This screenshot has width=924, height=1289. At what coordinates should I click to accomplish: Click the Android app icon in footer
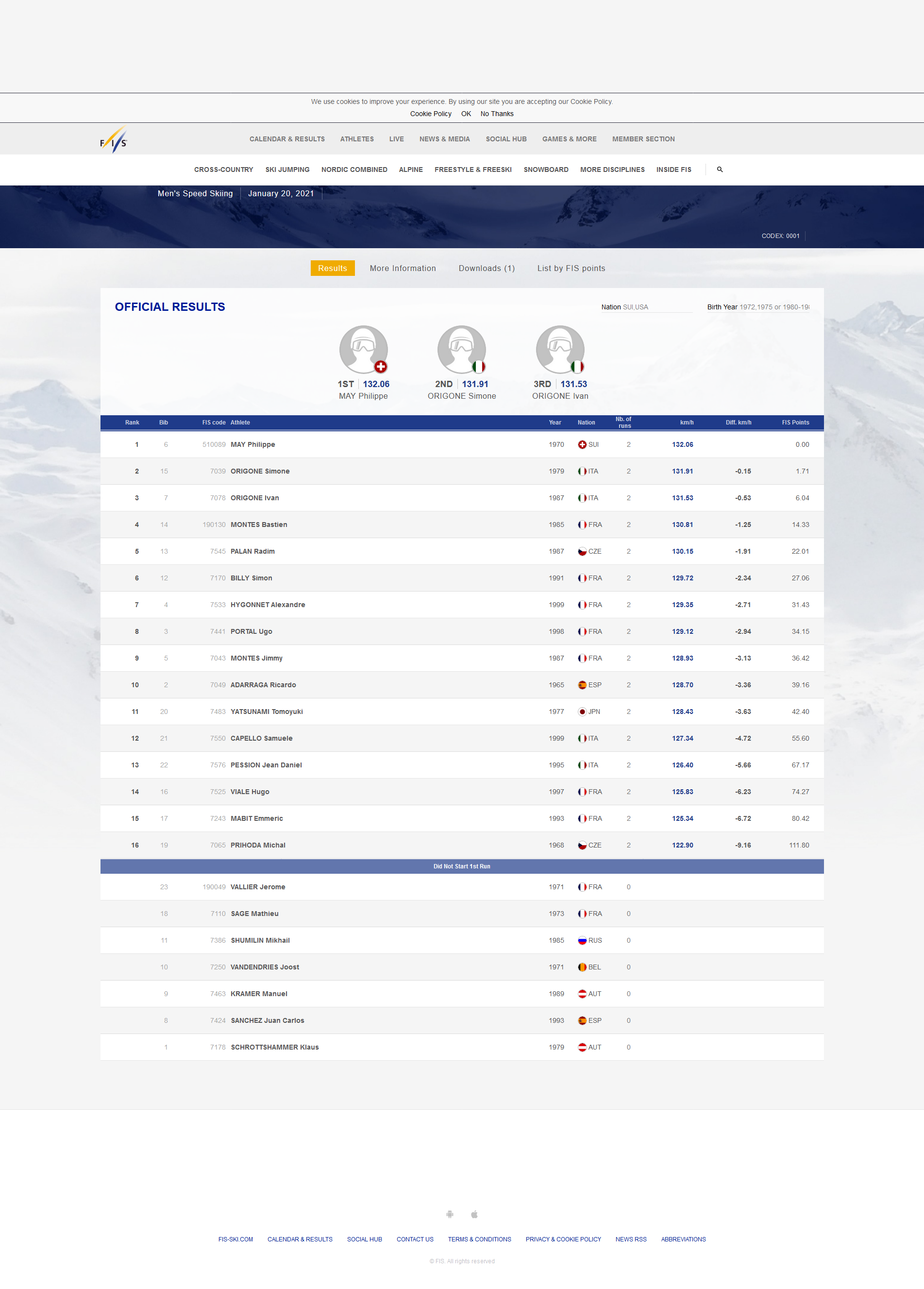coord(450,1214)
